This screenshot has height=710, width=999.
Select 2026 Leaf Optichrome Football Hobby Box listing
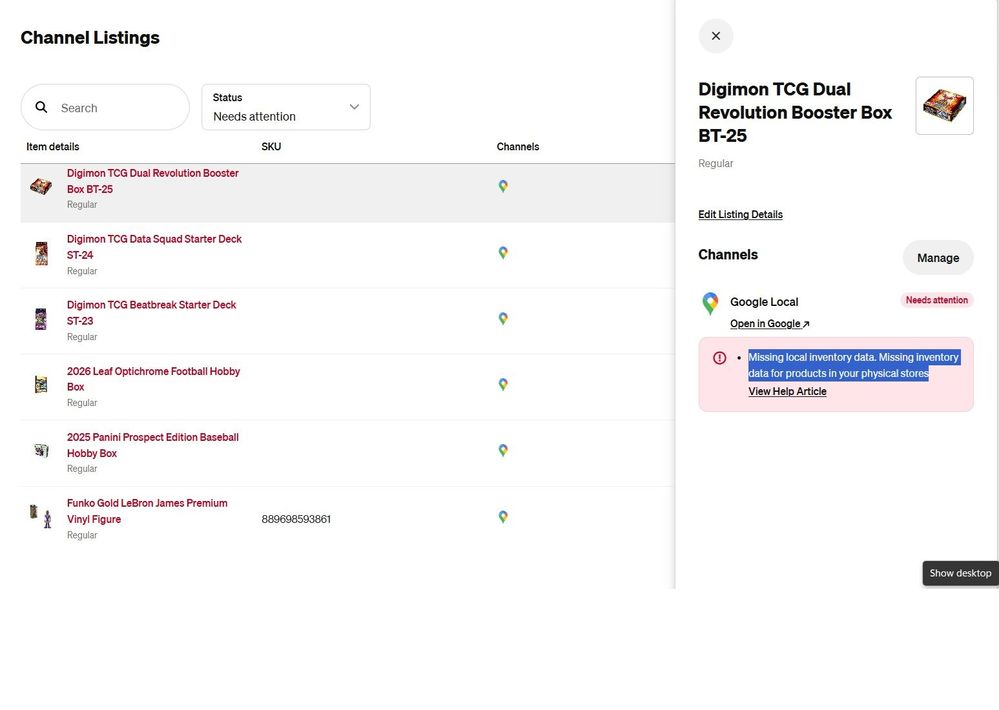[x=154, y=379]
